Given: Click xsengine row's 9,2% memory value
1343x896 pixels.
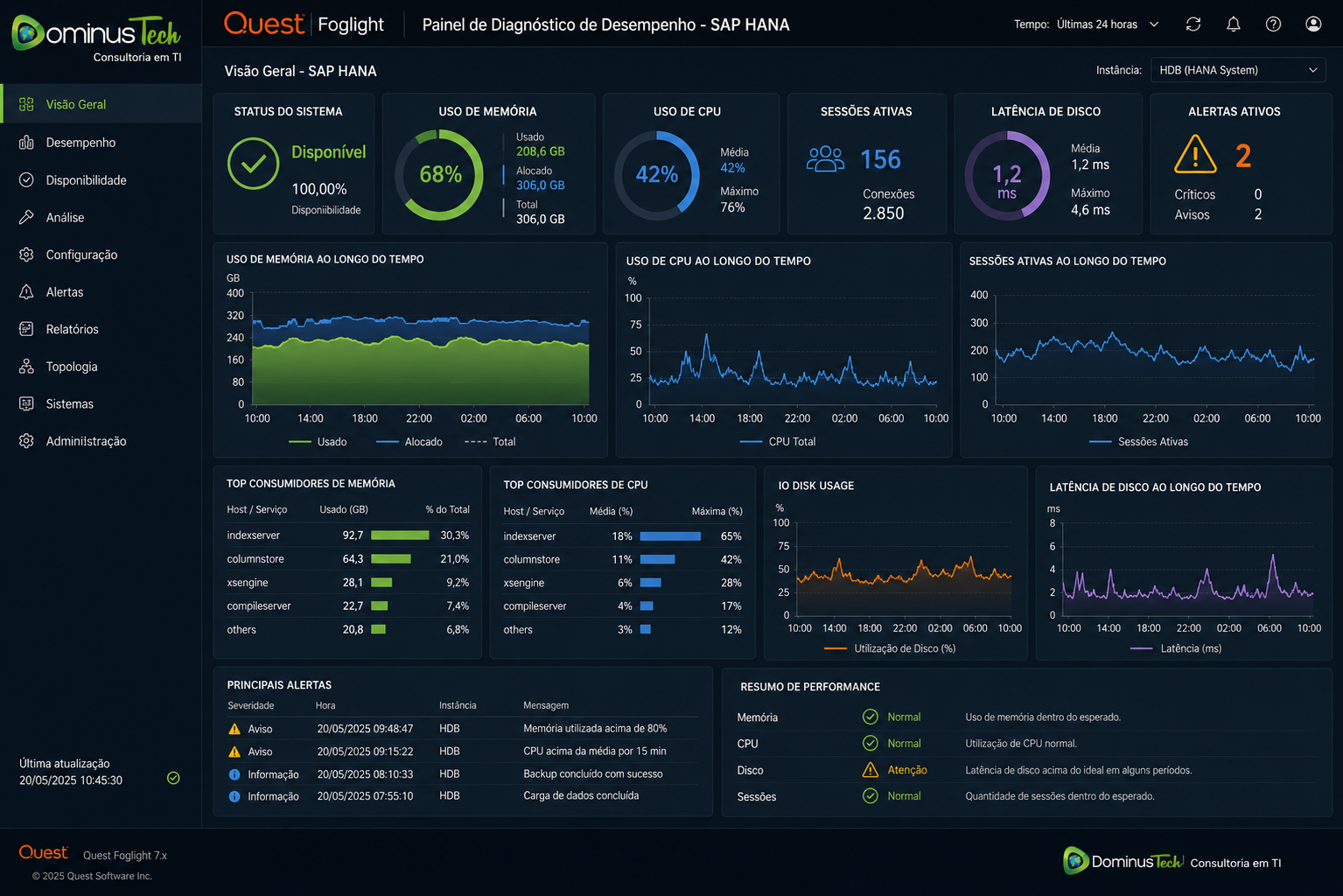Looking at the screenshot, I should tap(458, 583).
